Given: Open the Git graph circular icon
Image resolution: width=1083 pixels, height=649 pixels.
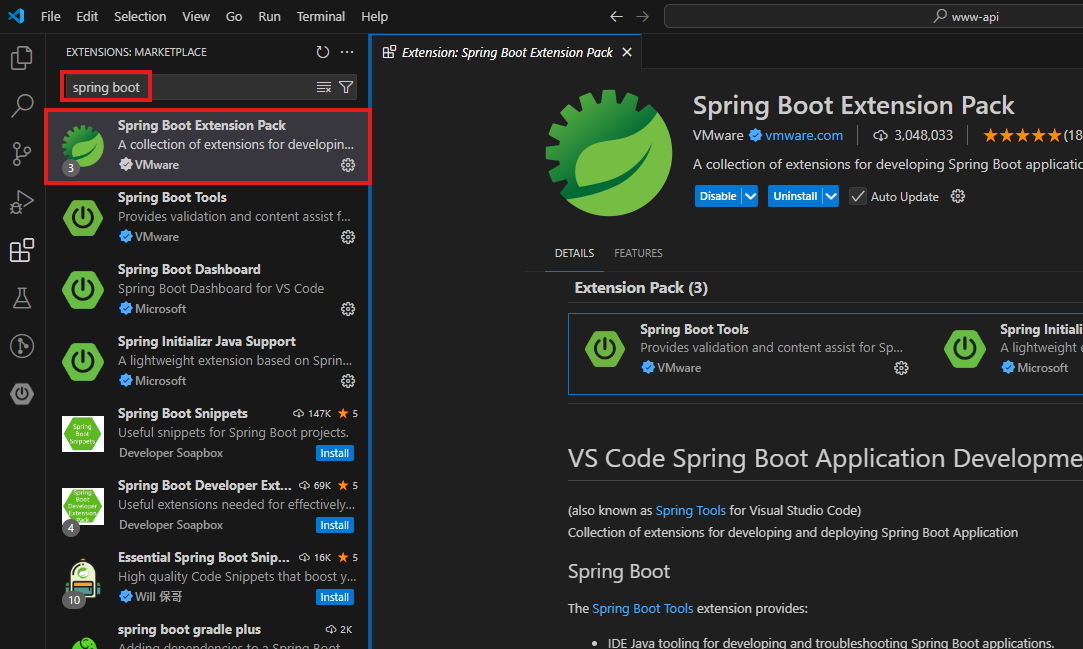Looking at the screenshot, I should [x=21, y=346].
